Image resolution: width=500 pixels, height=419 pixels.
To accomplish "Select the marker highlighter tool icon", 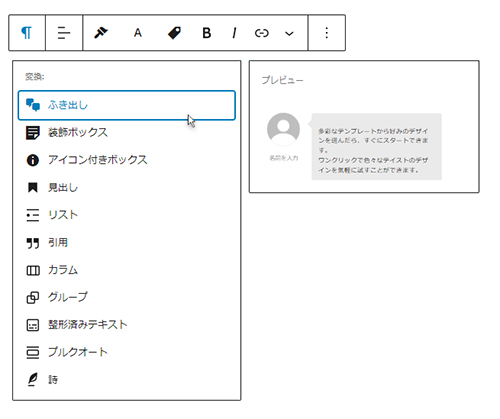I will 101,33.
